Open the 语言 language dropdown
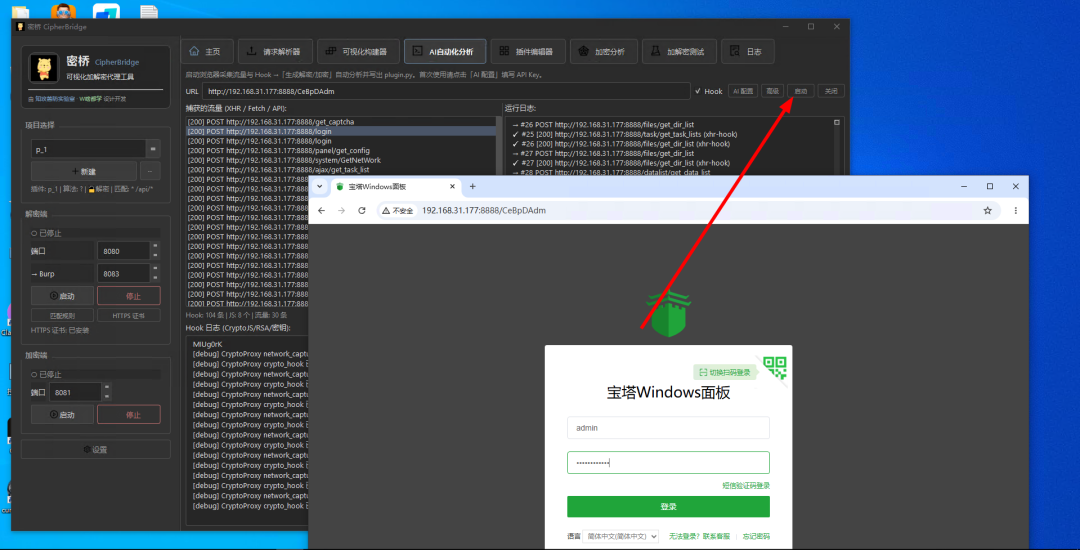The height and width of the screenshot is (550, 1080). click(621, 536)
